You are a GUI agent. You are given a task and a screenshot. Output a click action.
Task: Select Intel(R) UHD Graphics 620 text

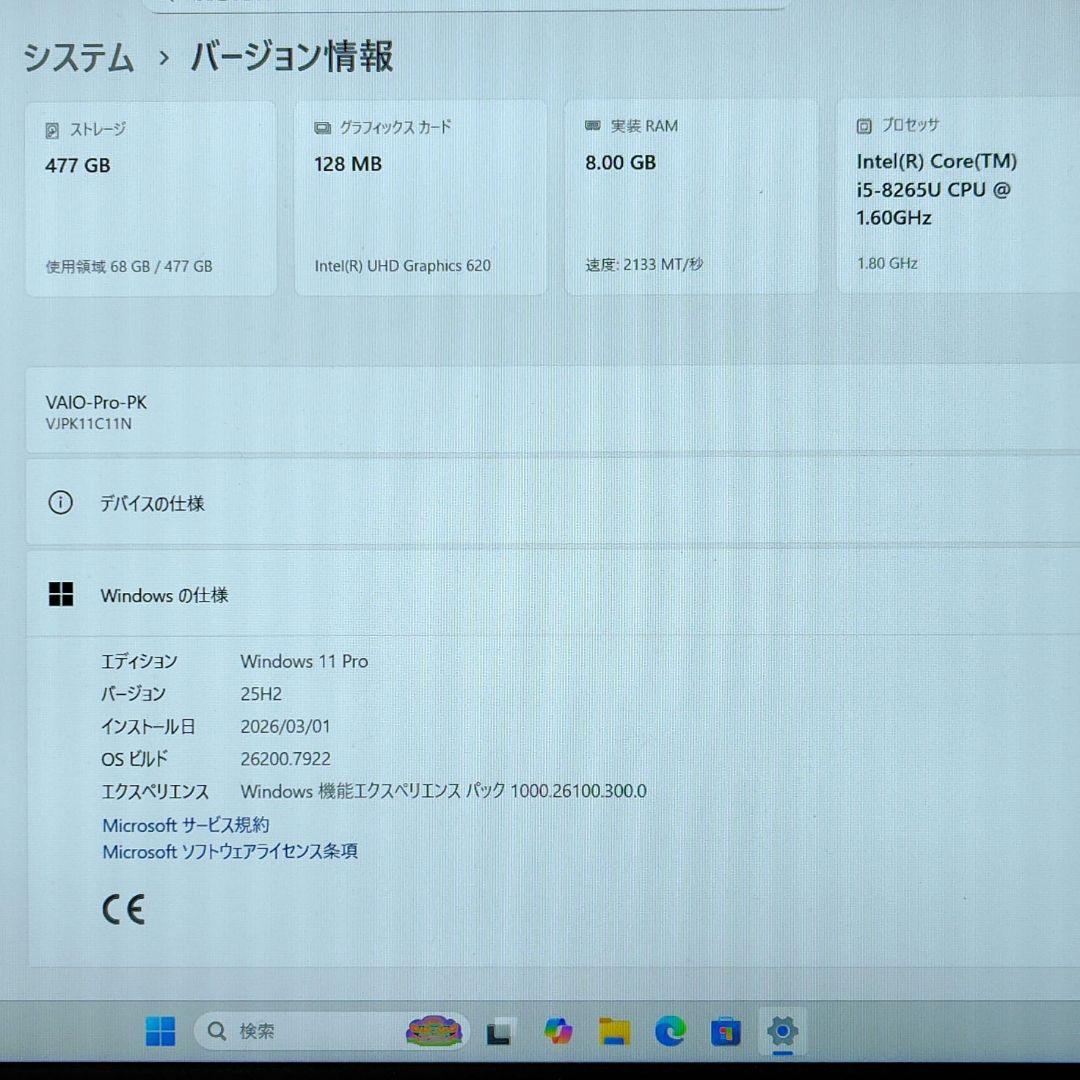403,266
